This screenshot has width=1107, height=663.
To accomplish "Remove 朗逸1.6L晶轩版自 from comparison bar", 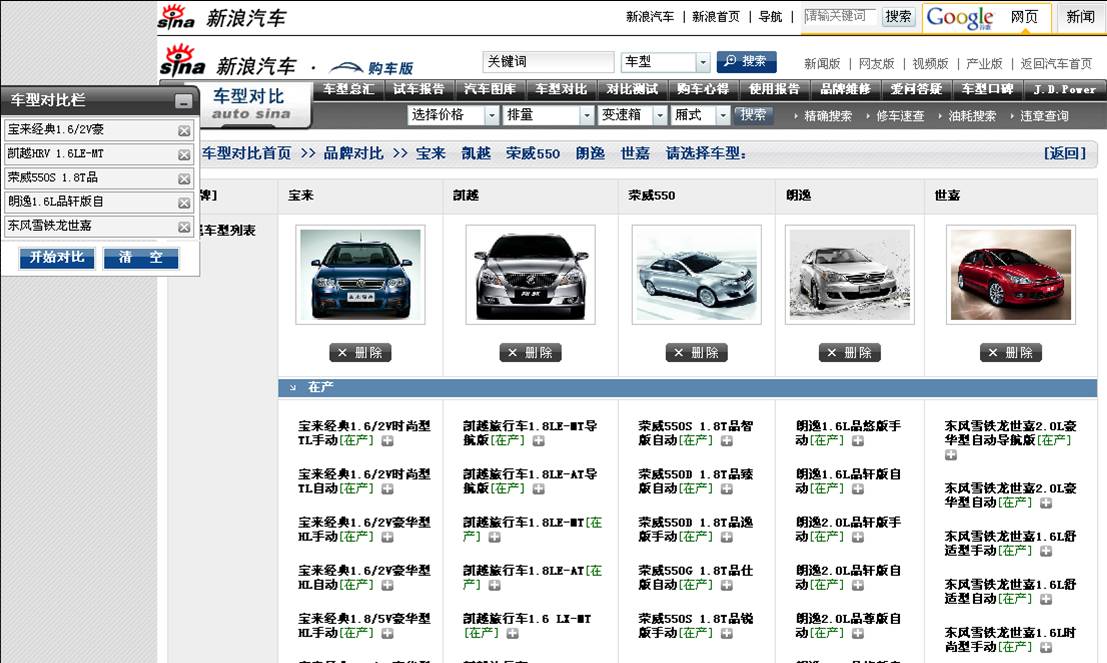I will tap(184, 203).
